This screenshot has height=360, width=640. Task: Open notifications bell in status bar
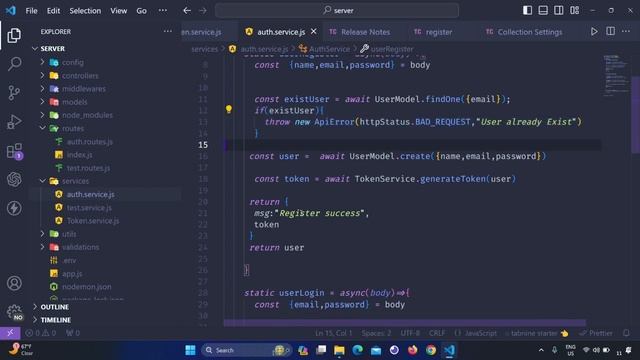[x=626, y=333]
